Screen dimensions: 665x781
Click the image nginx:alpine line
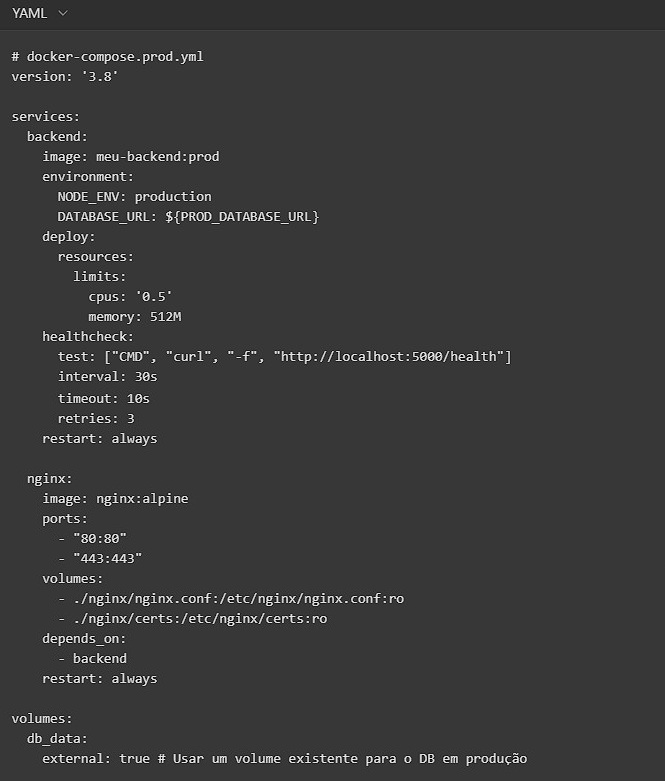[x=115, y=498]
